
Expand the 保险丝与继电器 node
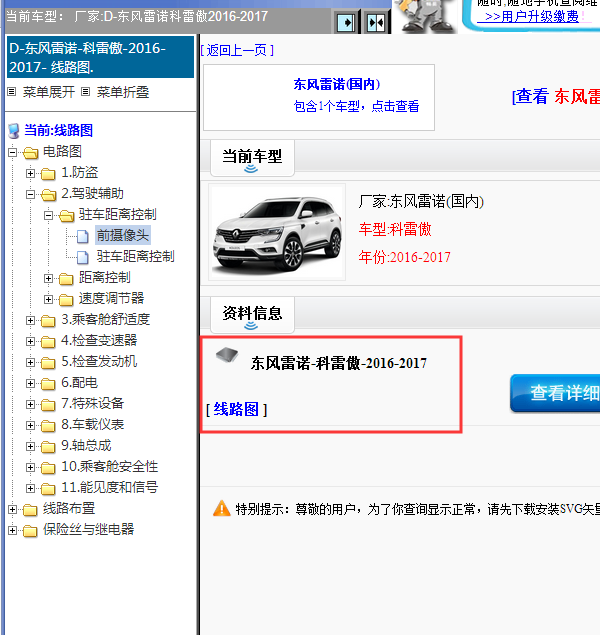coord(13,531)
